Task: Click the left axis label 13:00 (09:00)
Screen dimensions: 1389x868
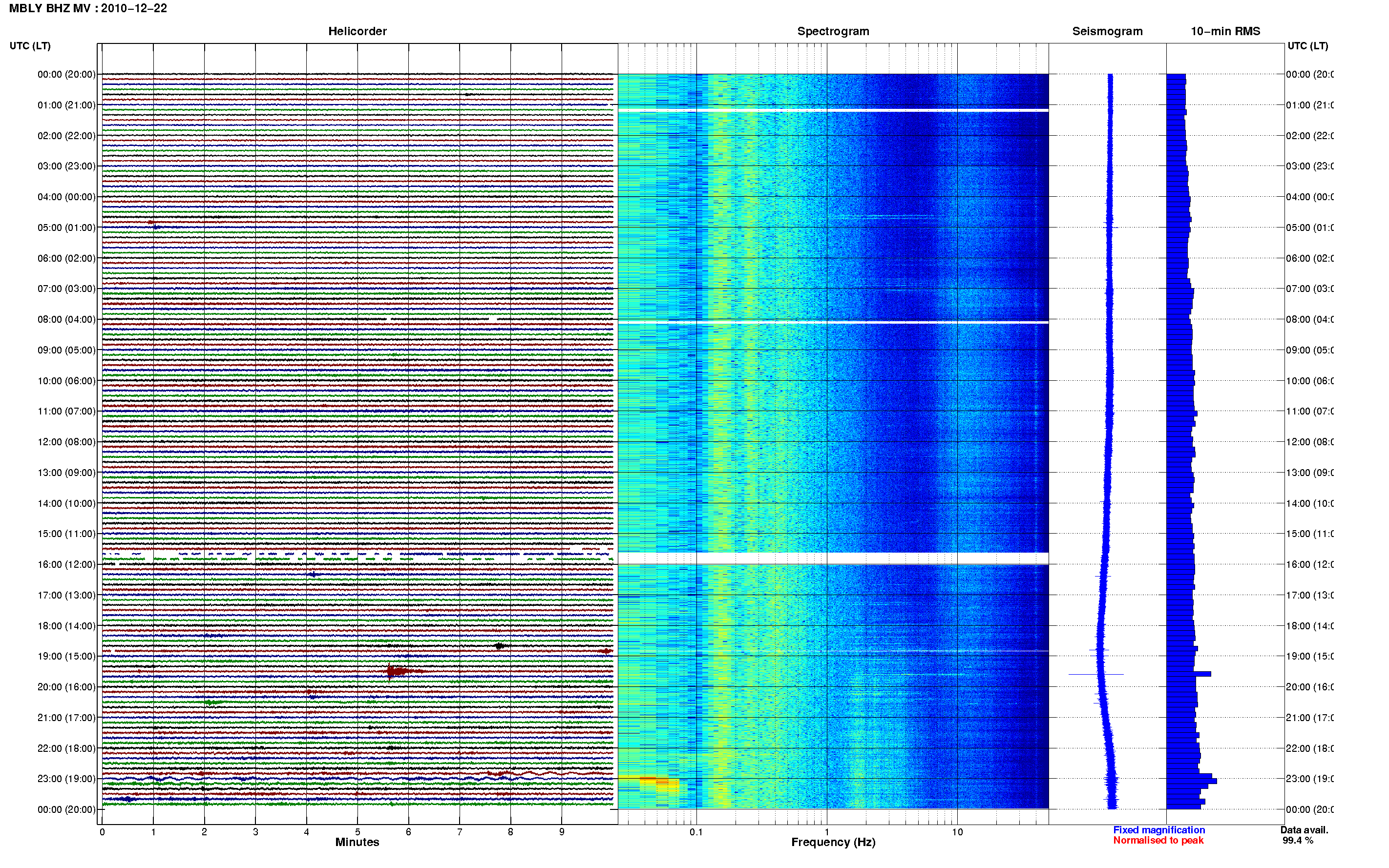Action: coord(66,473)
